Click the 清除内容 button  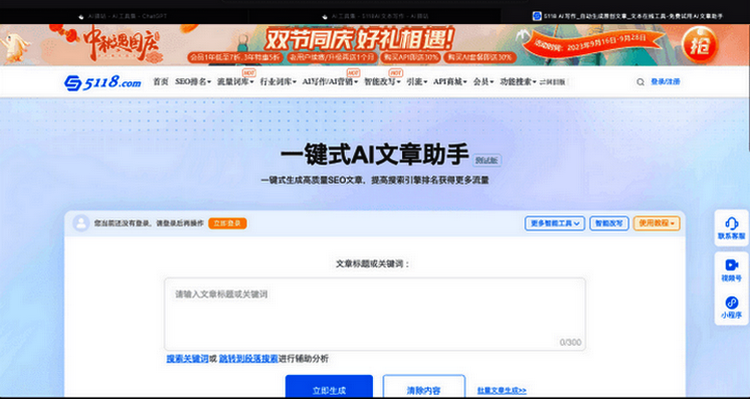pyautogui.click(x=424, y=387)
